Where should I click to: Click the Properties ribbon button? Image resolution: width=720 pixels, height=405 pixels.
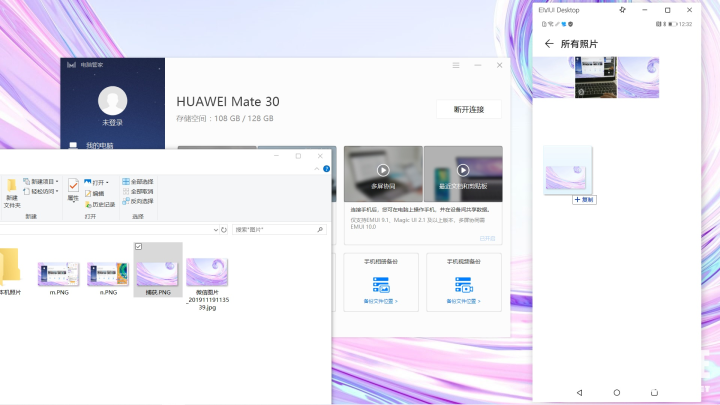point(73,191)
